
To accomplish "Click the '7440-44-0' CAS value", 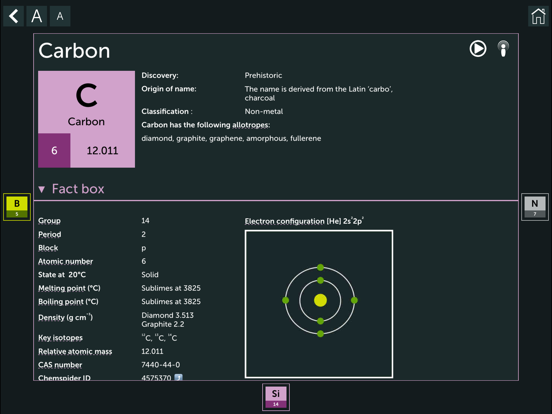I will [x=161, y=365].
